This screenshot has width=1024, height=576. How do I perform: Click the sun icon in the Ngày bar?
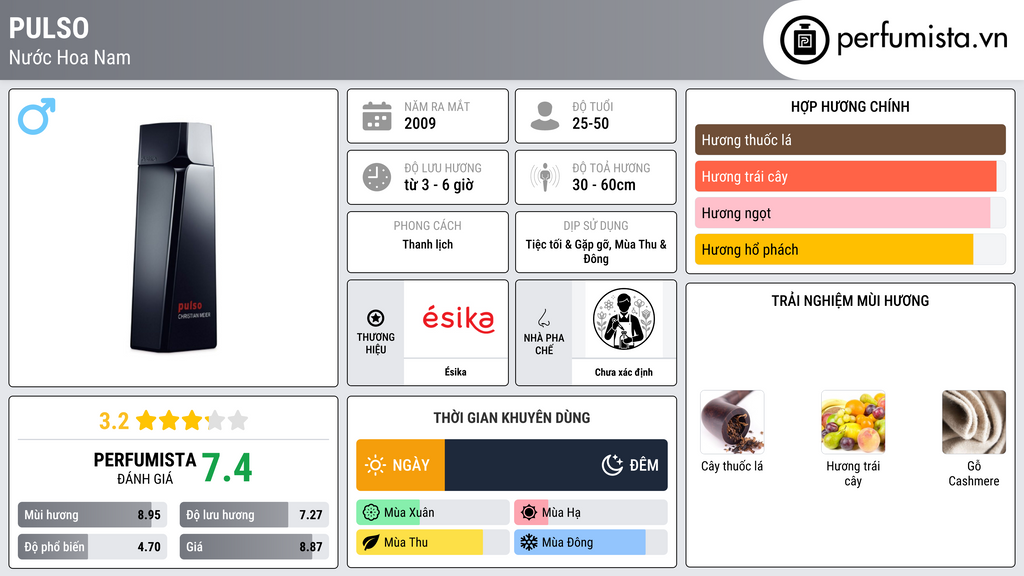point(375,465)
